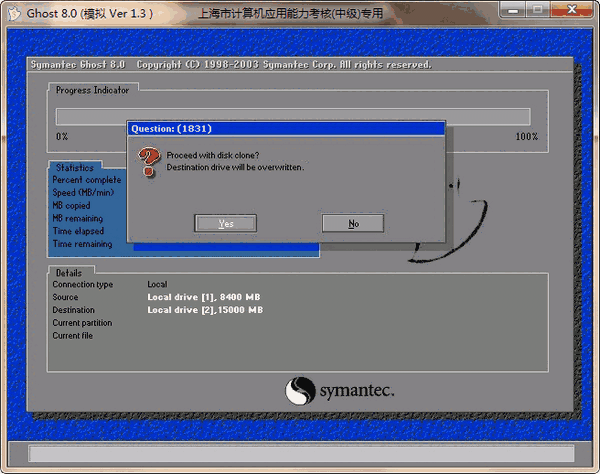Click the Time remaining statistics label

click(83, 244)
